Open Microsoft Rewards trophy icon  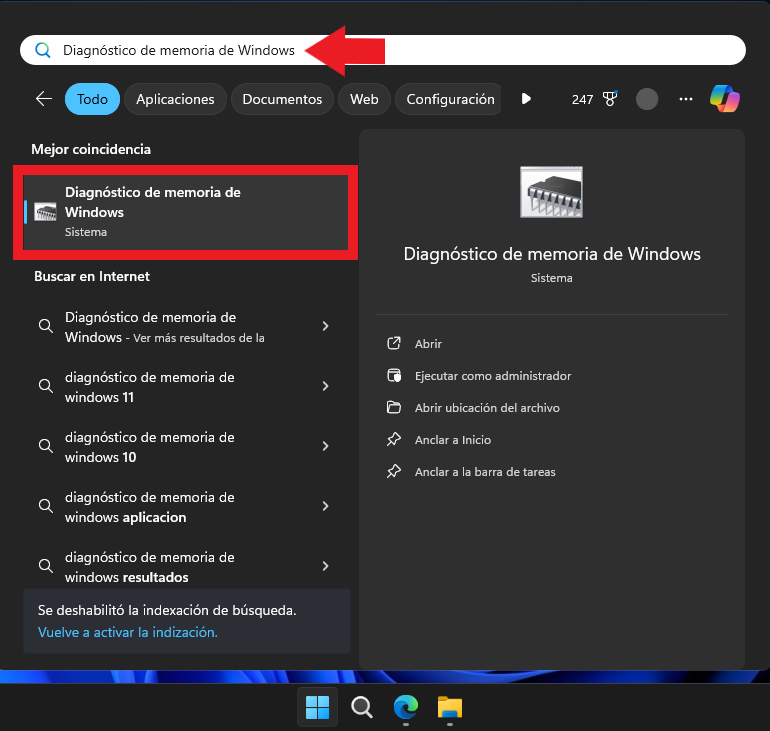point(610,99)
